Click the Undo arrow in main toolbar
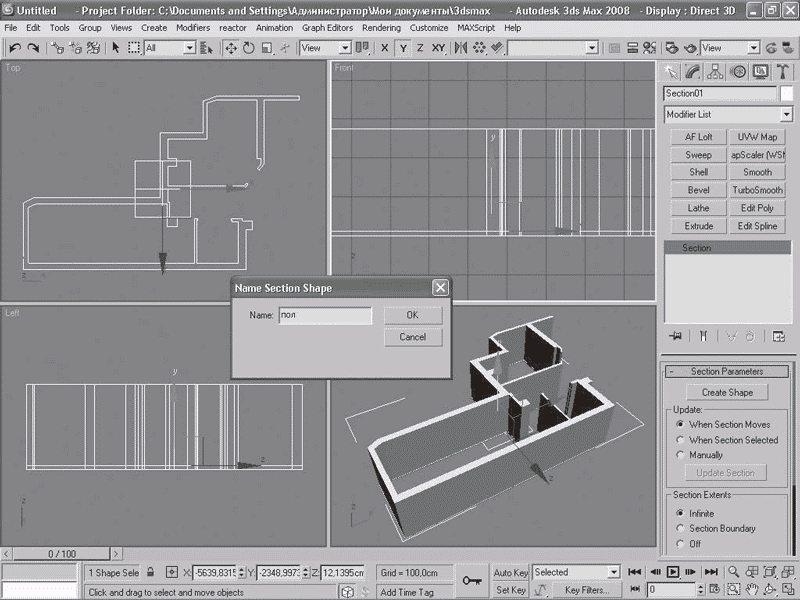 click(x=15, y=48)
